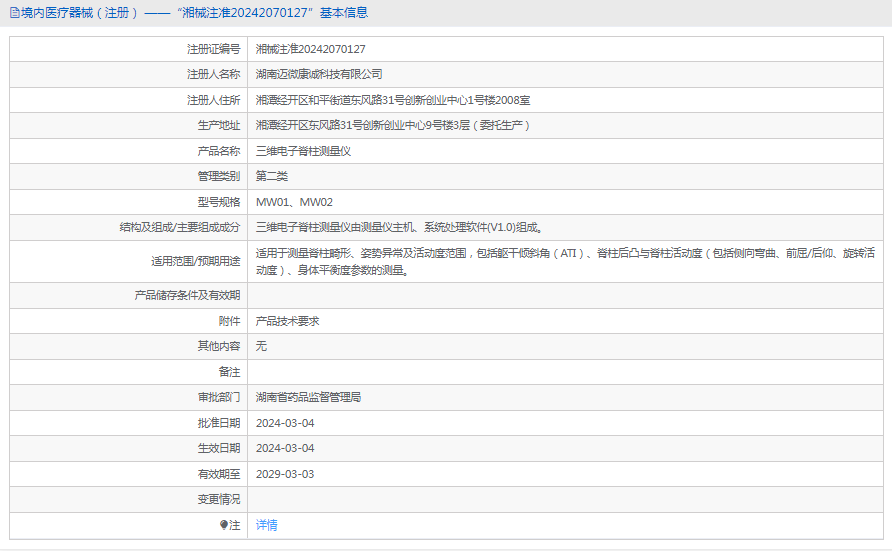The width and height of the screenshot is (892, 551).
Task: Click the 其他内容 label
Action: [x=219, y=346]
